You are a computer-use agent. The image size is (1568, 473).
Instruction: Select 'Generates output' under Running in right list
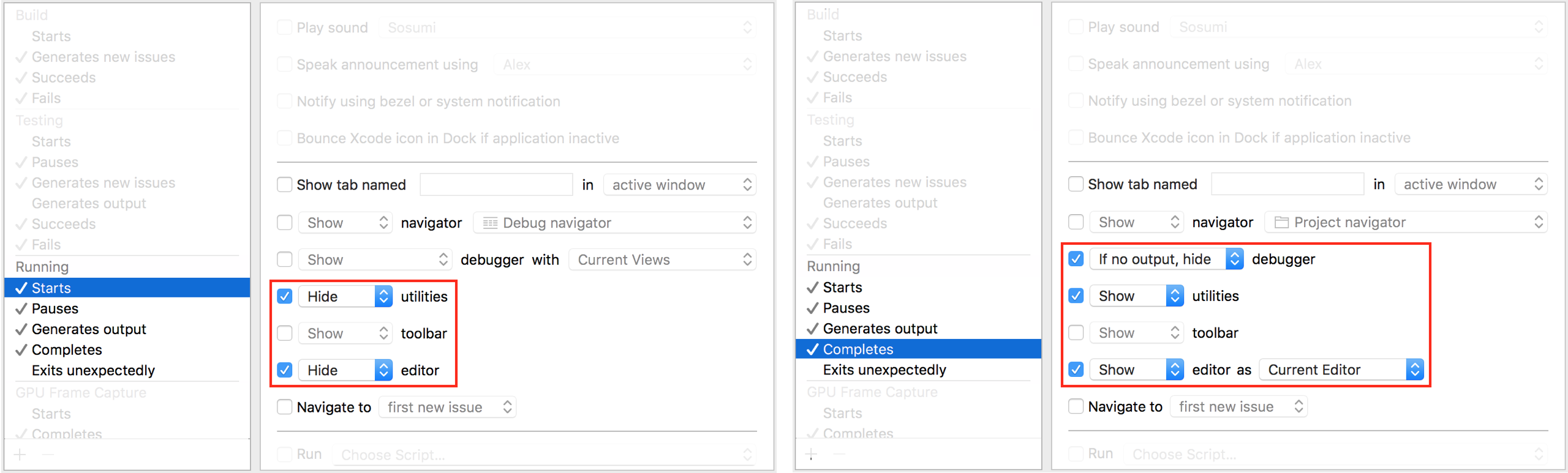880,329
